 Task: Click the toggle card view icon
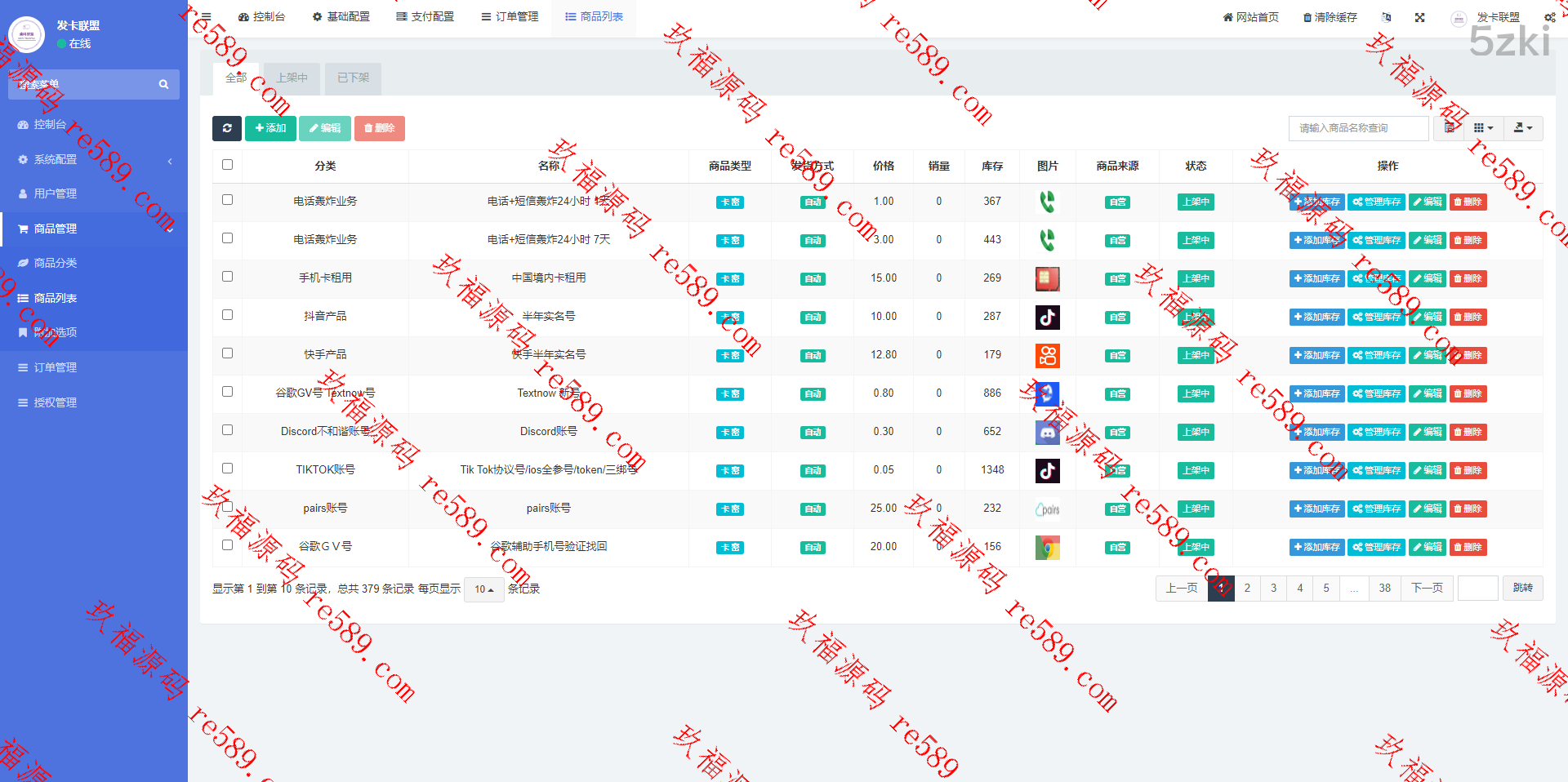coord(1449,128)
